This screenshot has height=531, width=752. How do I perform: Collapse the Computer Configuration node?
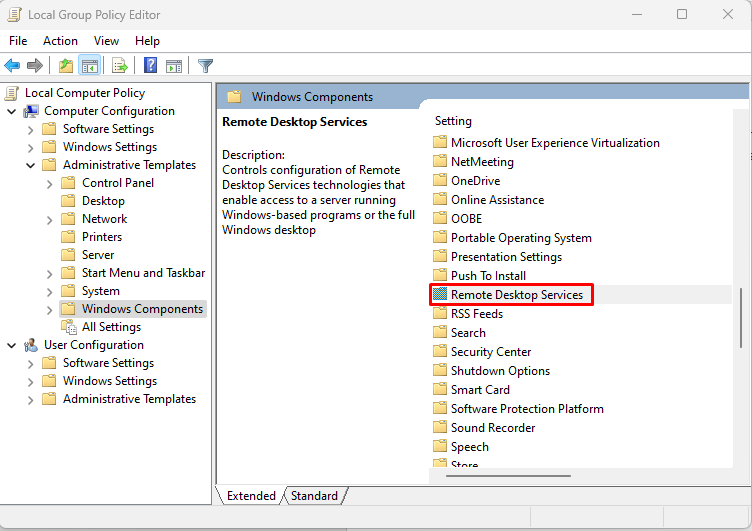click(12, 112)
